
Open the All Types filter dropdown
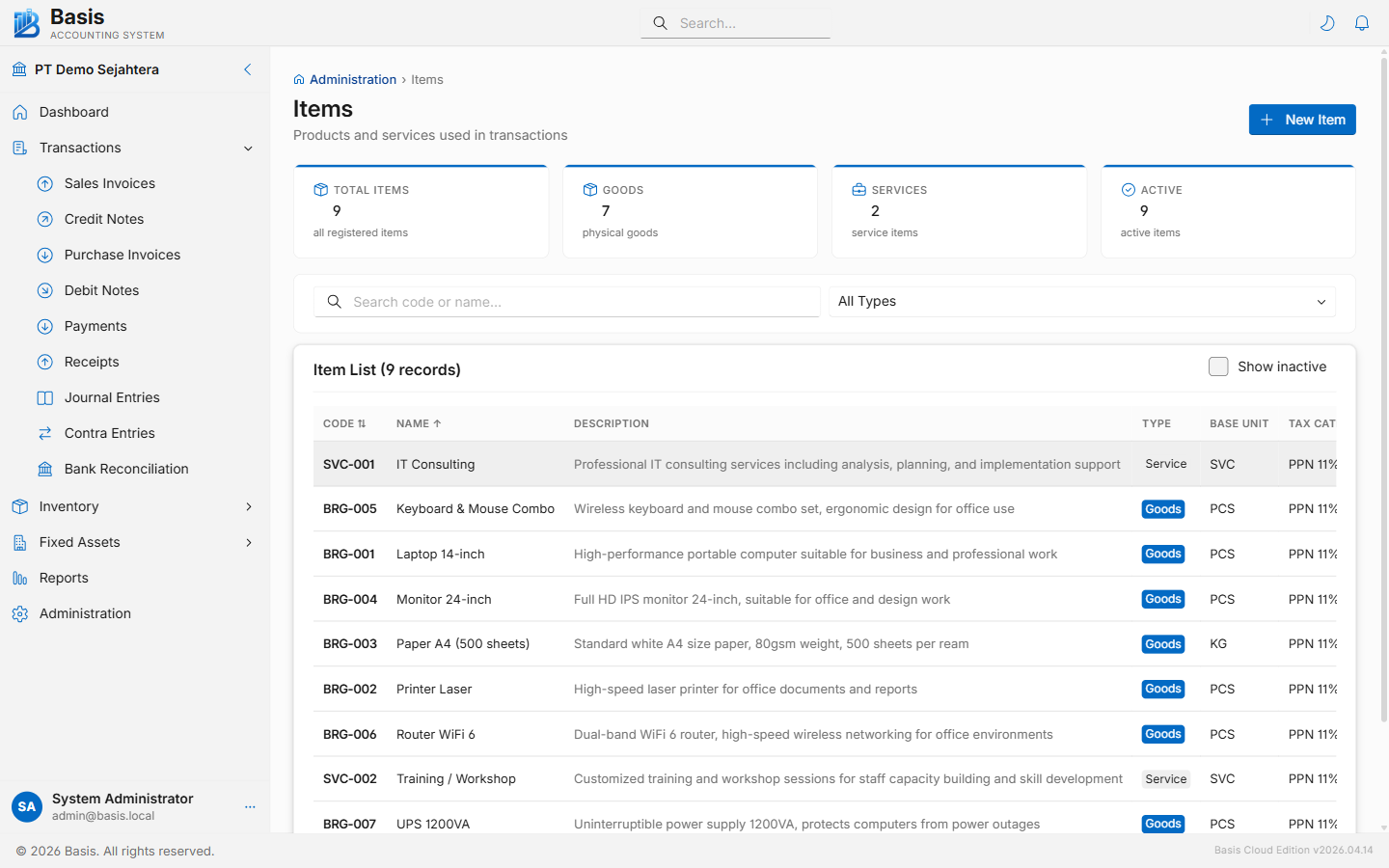tap(1081, 302)
